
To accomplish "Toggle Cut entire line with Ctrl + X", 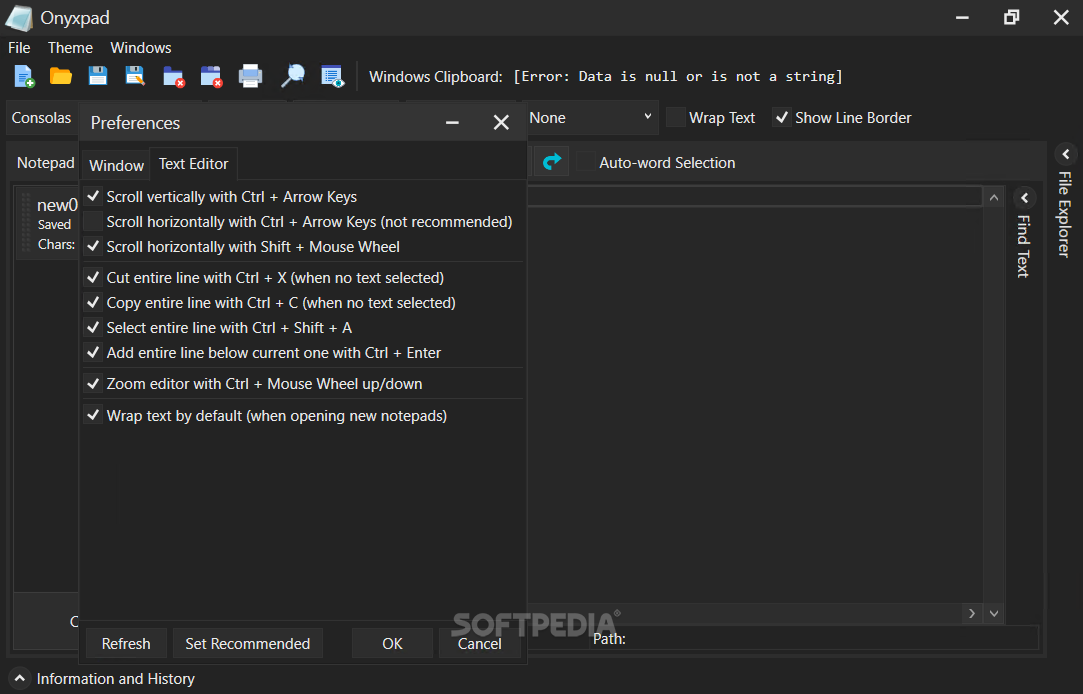I will pyautogui.click(x=93, y=277).
